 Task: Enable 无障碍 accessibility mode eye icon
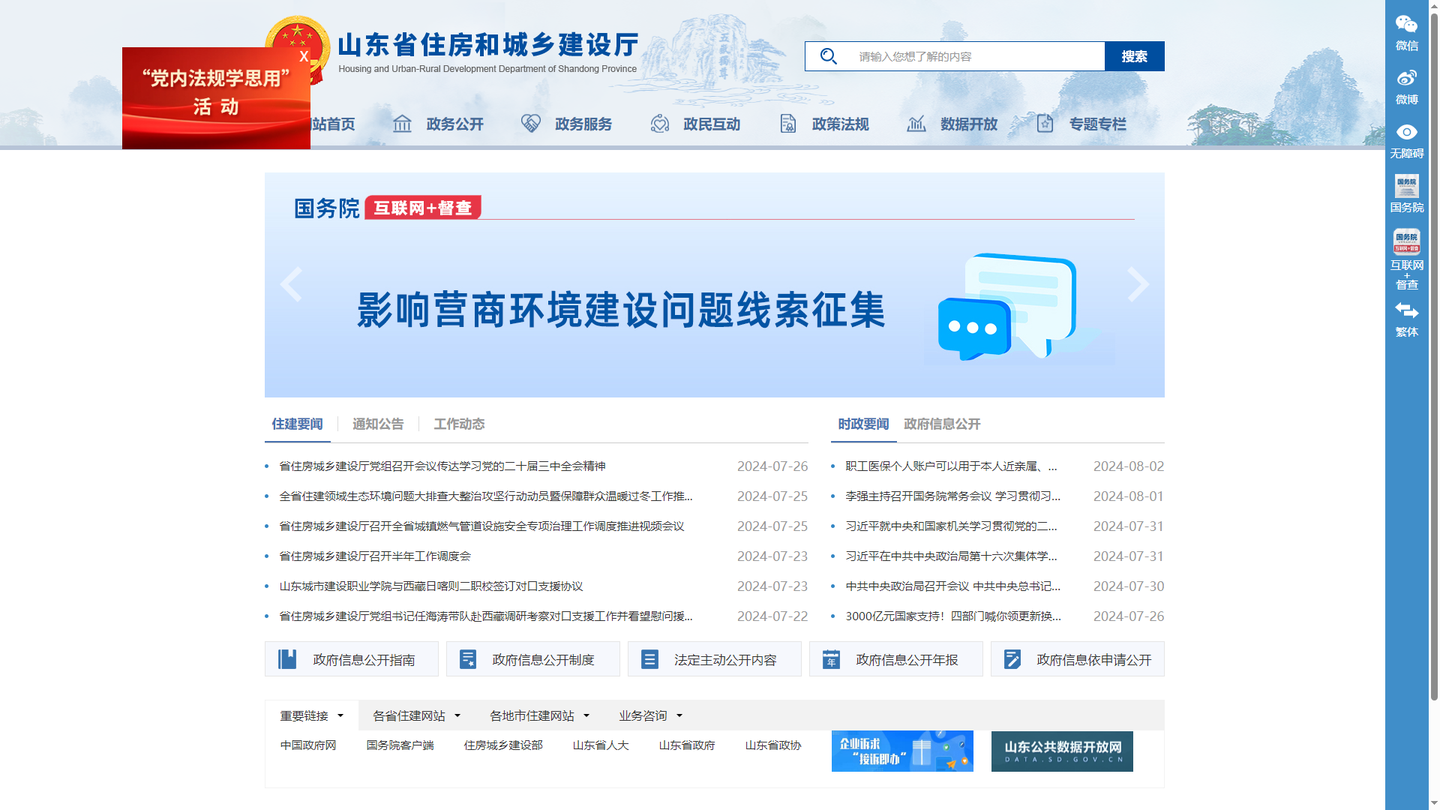click(x=1406, y=132)
